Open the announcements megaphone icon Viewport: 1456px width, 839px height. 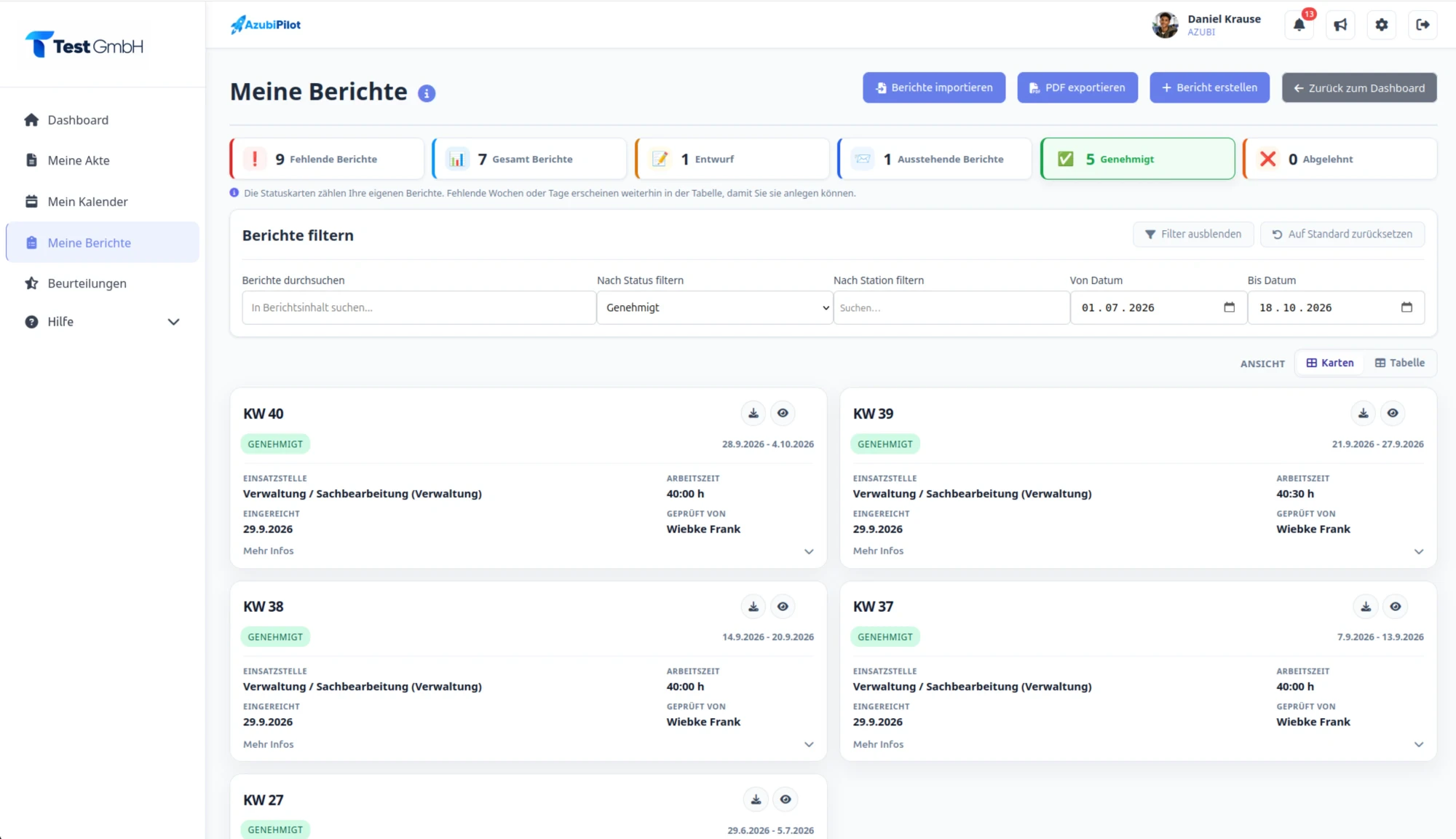[x=1340, y=25]
